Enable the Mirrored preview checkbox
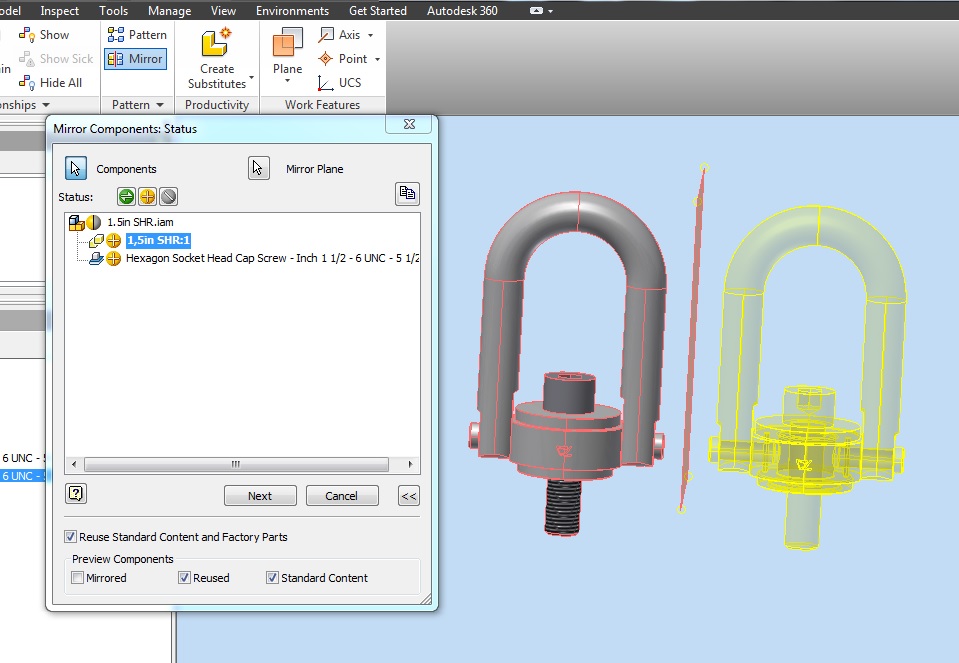This screenshot has height=663, width=959. tap(77, 577)
